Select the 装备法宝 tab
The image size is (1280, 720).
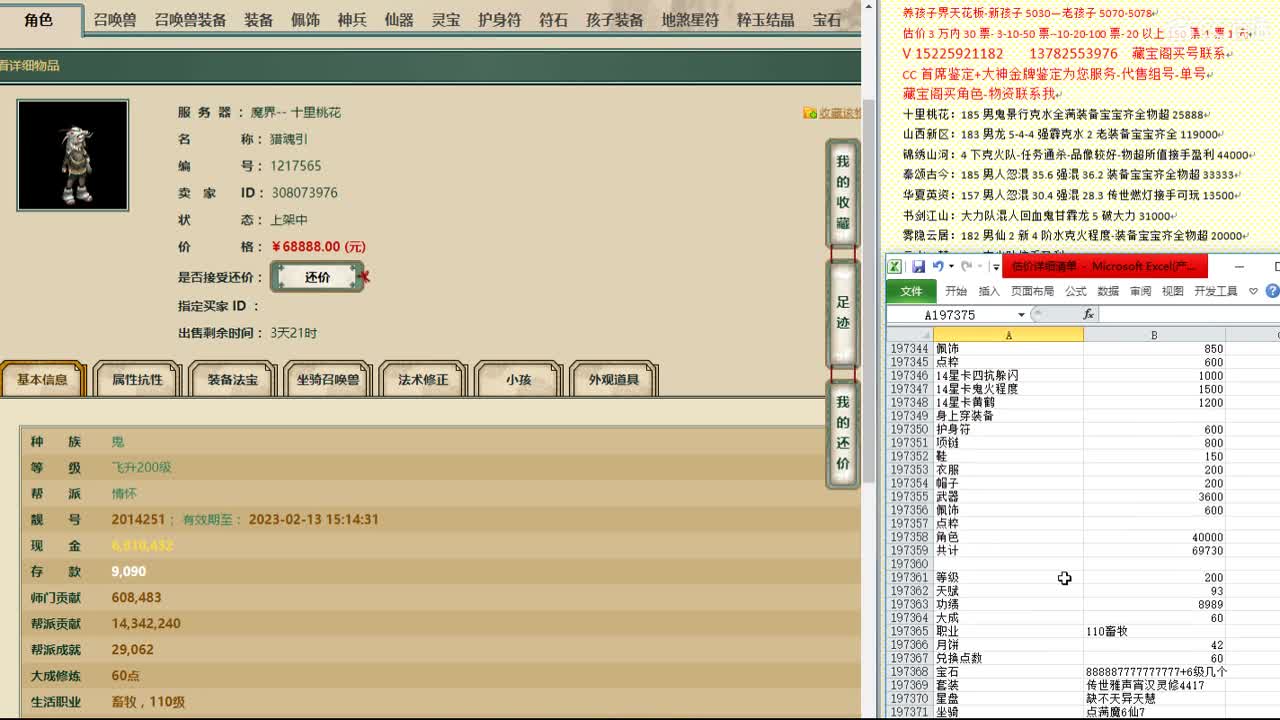pyautogui.click(x=232, y=380)
